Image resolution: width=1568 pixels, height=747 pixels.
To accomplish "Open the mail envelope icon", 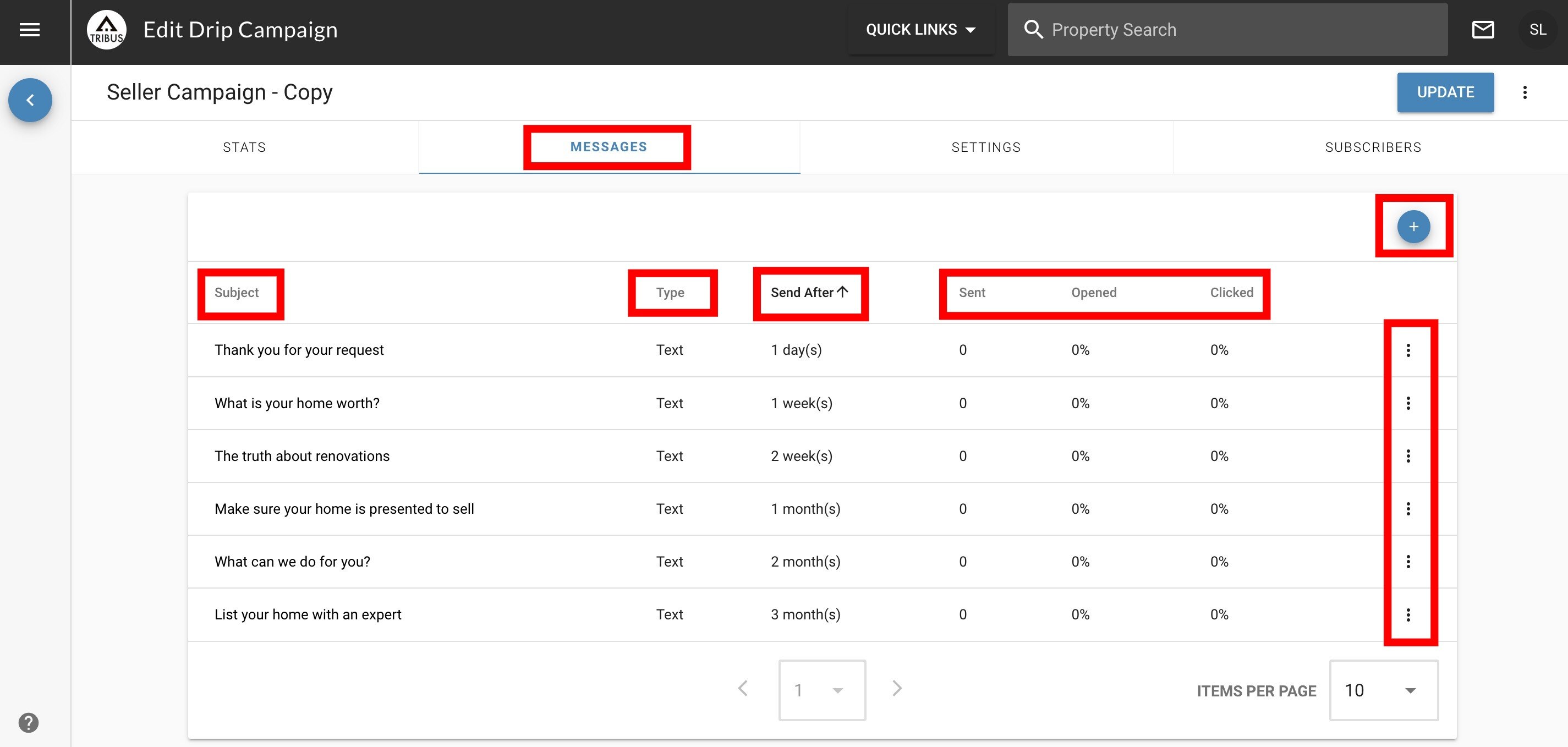I will tap(1483, 29).
